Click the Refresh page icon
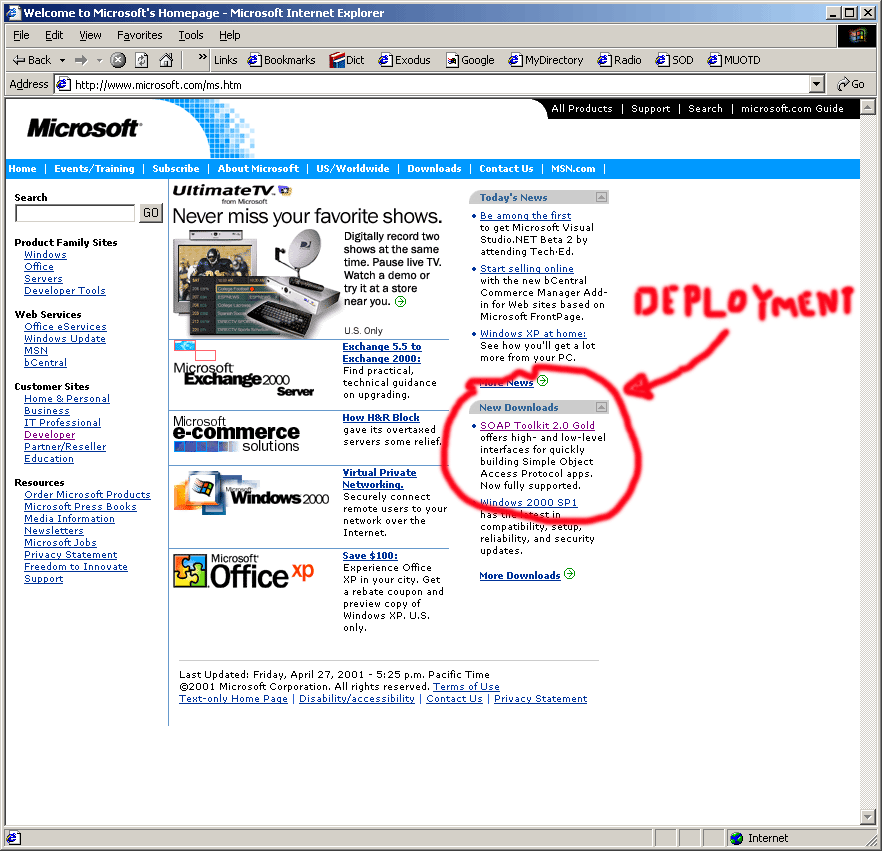 click(x=142, y=60)
